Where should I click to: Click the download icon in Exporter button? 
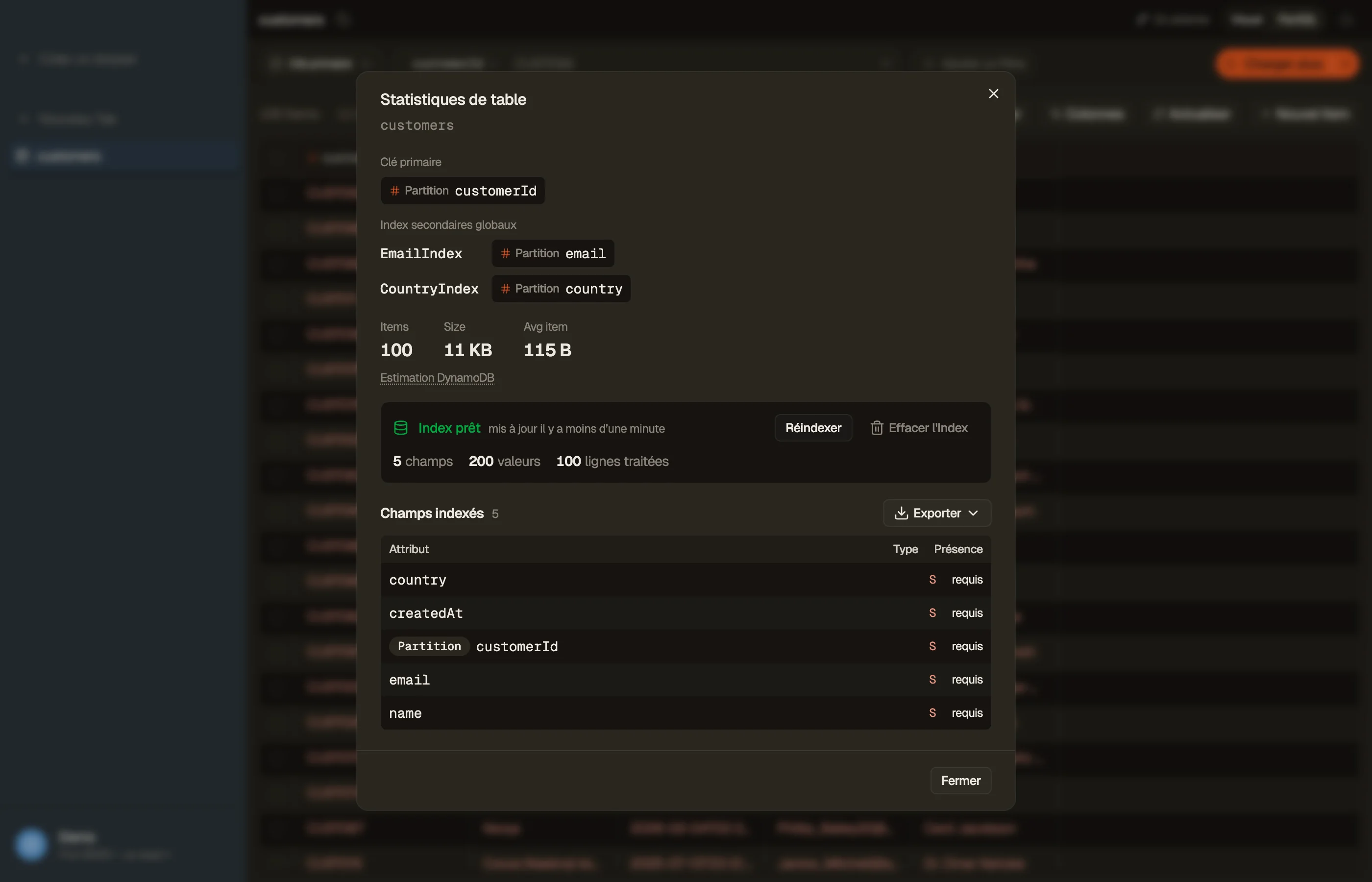(x=901, y=513)
